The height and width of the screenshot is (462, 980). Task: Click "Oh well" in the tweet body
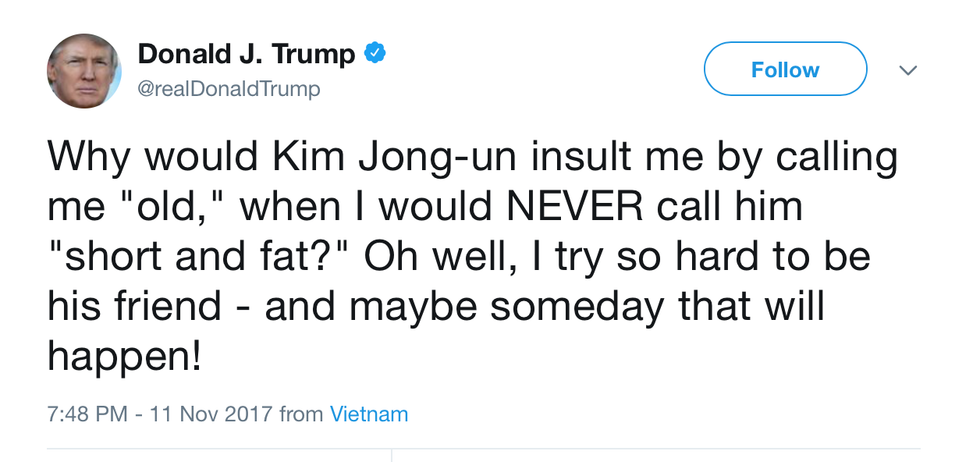click(432, 257)
